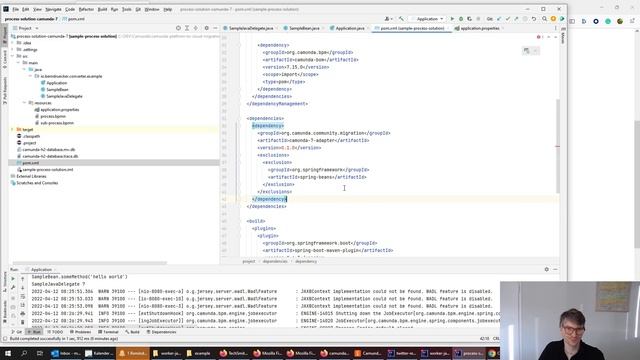The image size is (640, 360).
Task: Open the Dependencies tool window
Action: pos(161,332)
